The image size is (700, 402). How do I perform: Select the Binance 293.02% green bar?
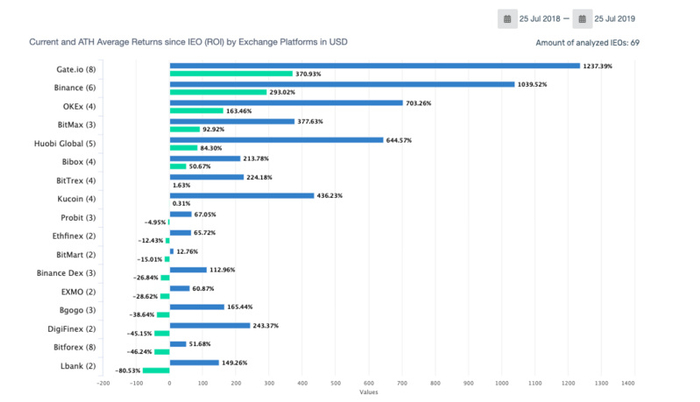click(218, 92)
